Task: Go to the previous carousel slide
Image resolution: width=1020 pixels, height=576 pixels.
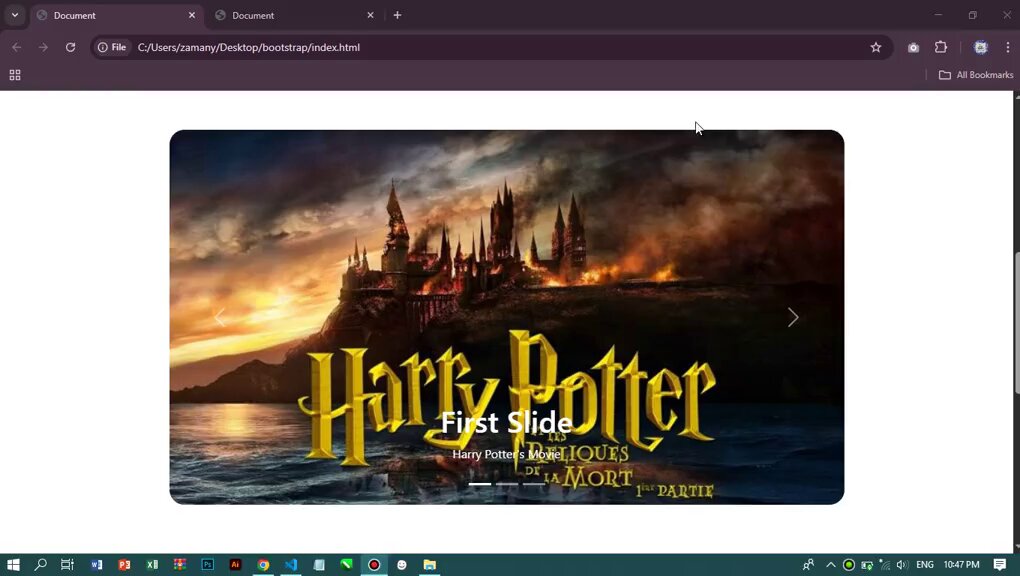Action: pyautogui.click(x=220, y=318)
